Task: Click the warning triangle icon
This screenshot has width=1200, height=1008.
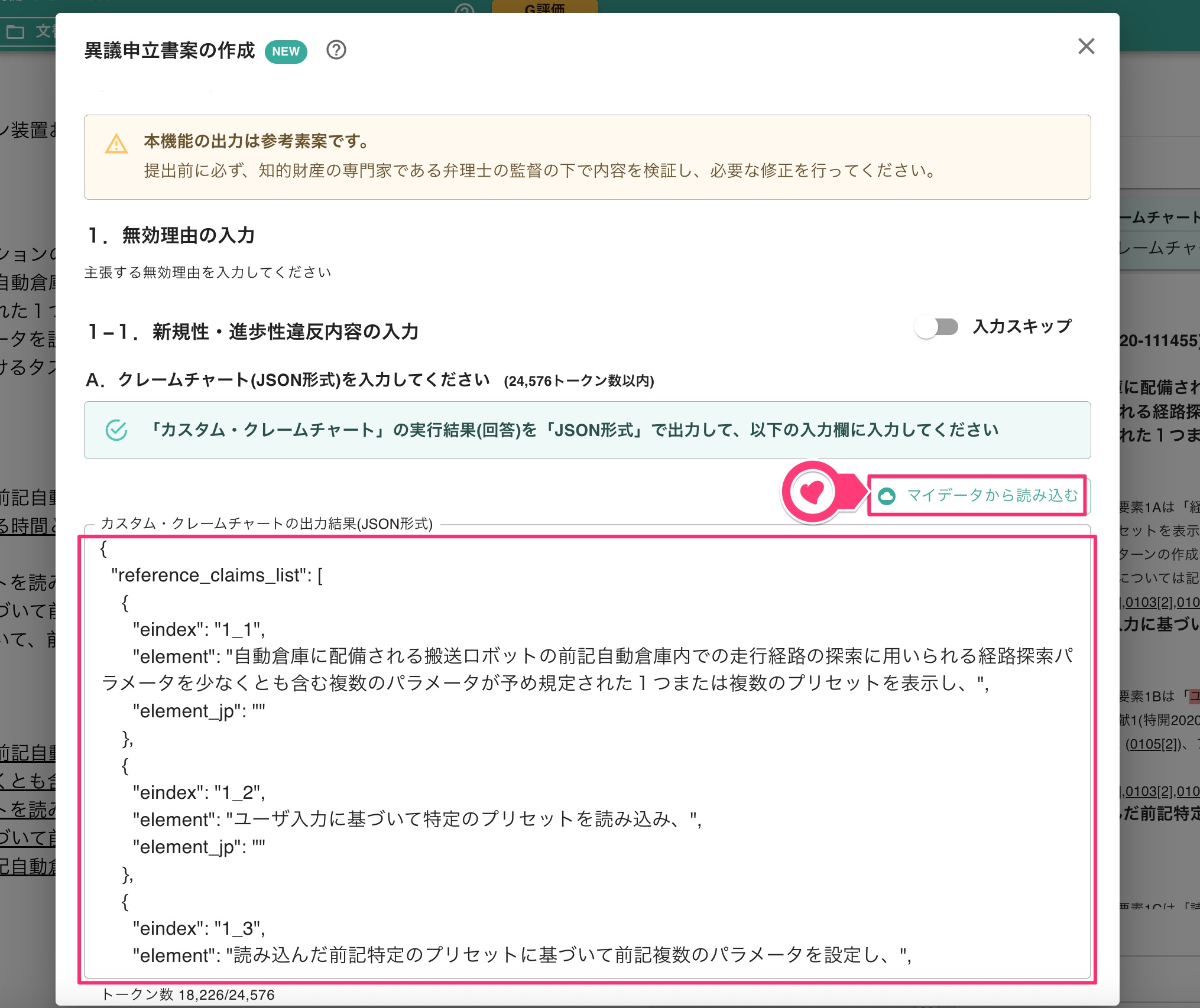Action: point(116,144)
